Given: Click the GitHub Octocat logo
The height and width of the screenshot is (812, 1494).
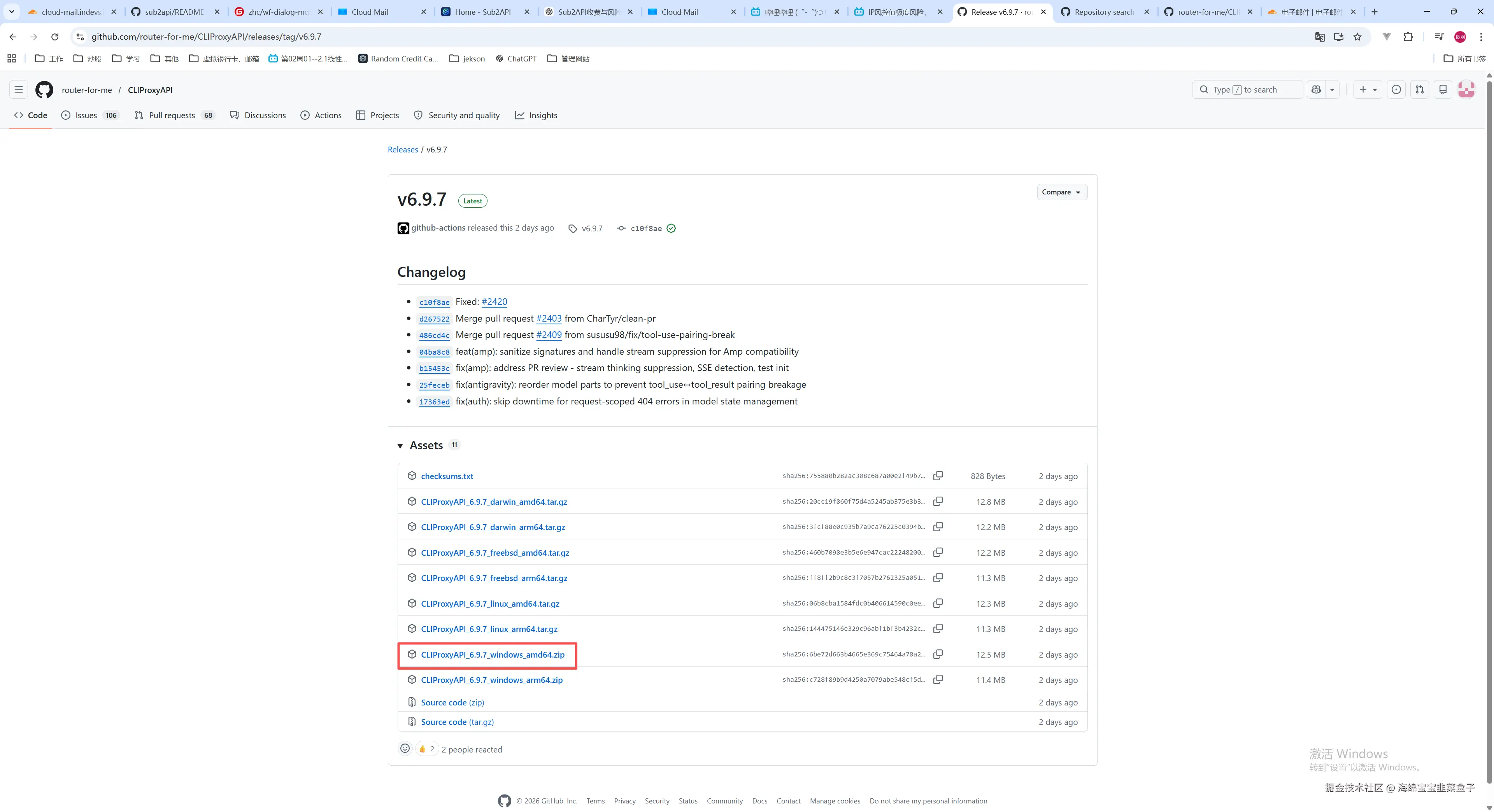Looking at the screenshot, I should (44, 90).
